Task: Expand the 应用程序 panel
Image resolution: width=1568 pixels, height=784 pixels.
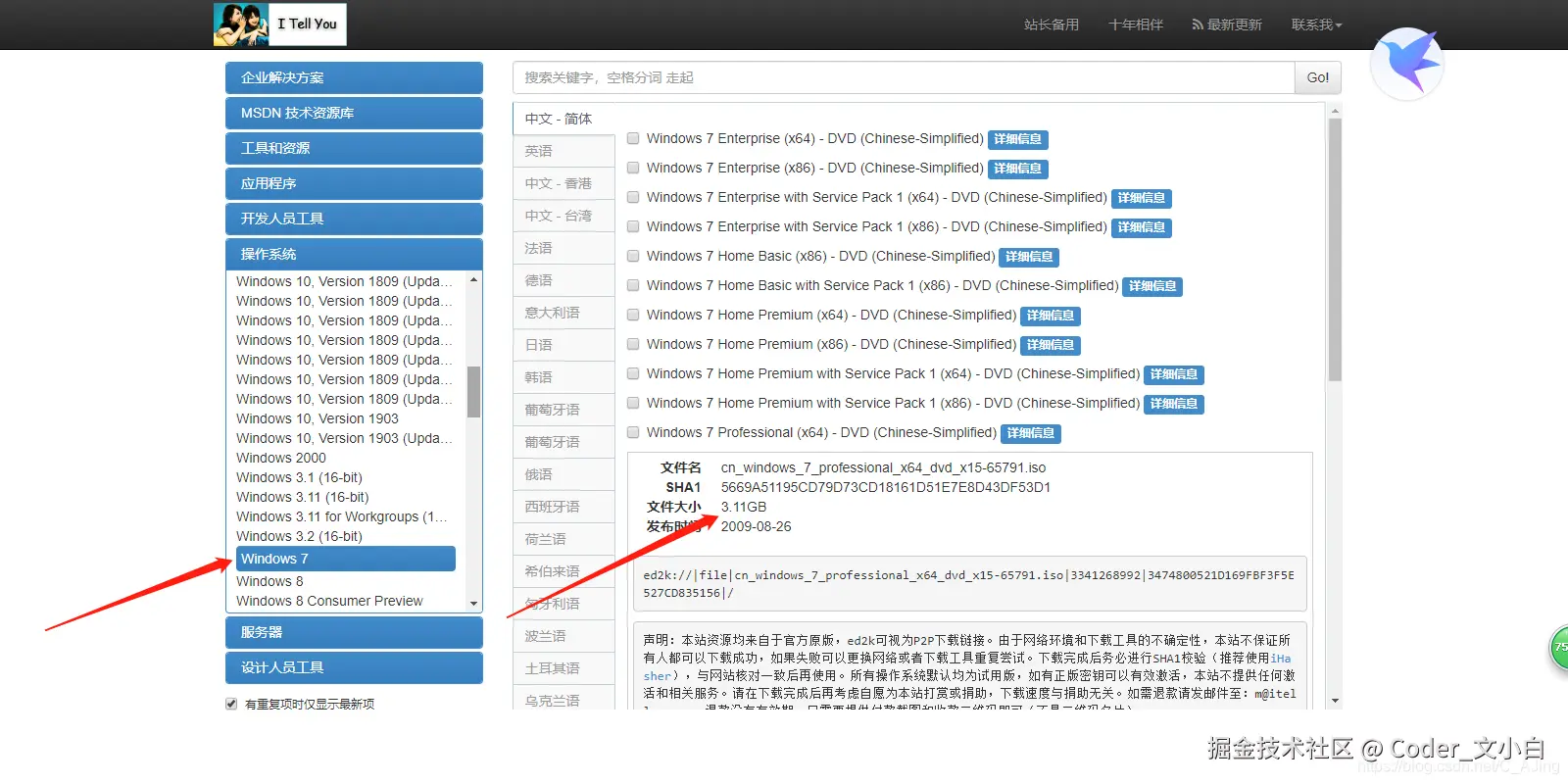Action: [354, 184]
